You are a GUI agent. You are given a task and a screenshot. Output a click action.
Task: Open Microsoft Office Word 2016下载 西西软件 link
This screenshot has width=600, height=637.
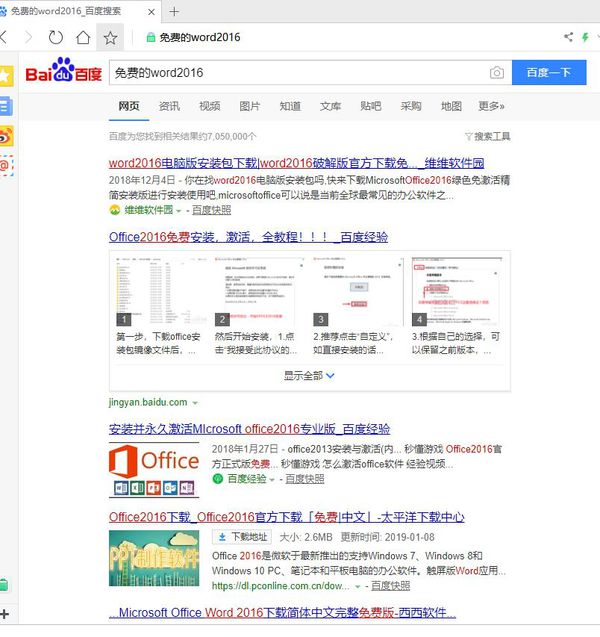(283, 613)
